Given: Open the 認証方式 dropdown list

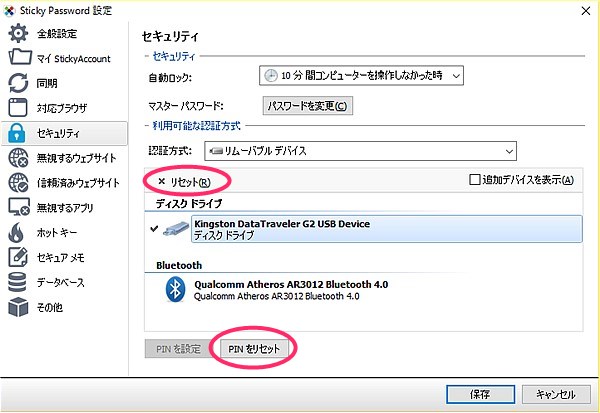Looking at the screenshot, I should click(360, 151).
